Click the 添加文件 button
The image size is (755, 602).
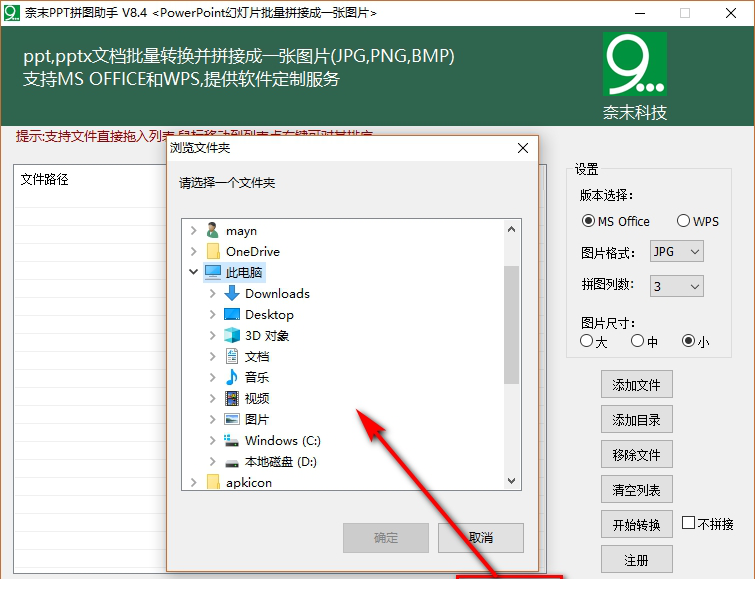coord(637,384)
